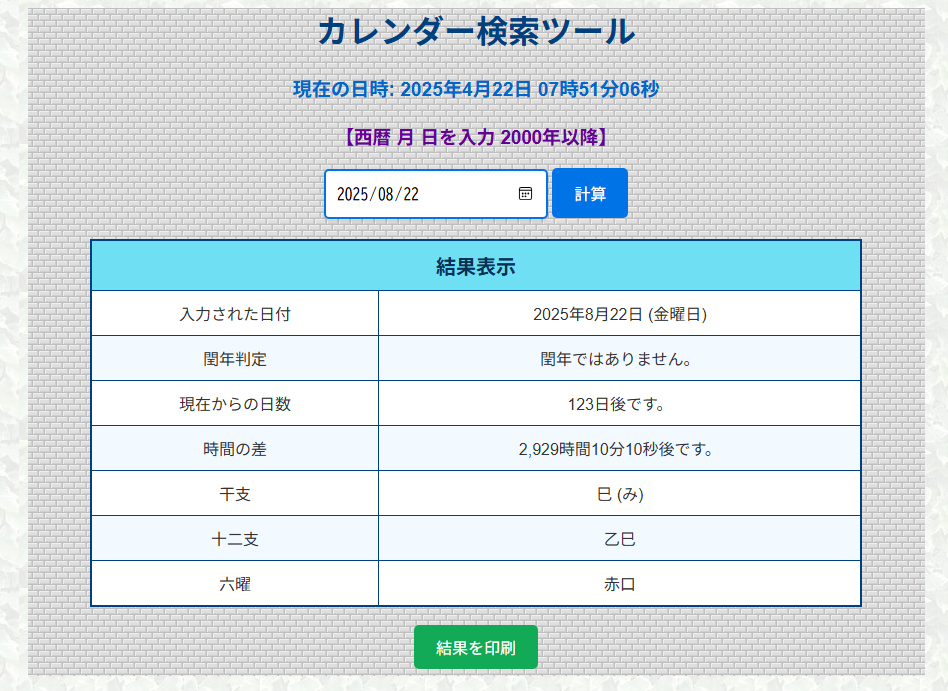The width and height of the screenshot is (948, 691).
Task: Click the 2025年8月22日 (金曜日) result cell
Action: [619, 314]
